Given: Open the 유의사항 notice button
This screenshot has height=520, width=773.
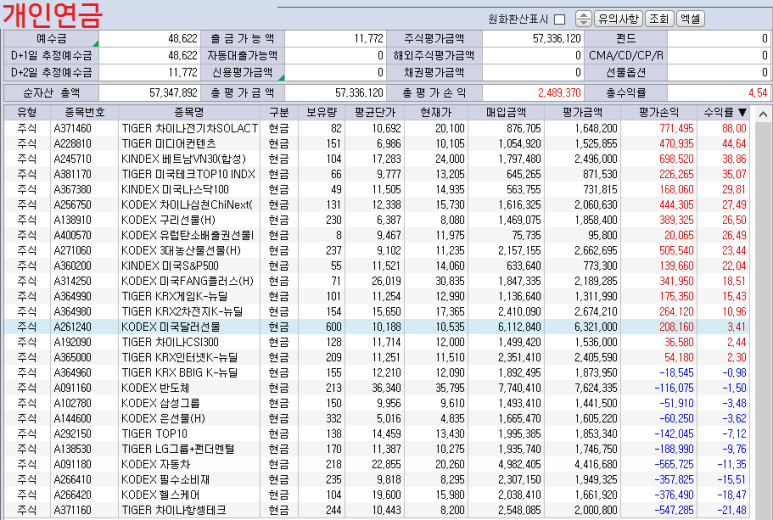Looking at the screenshot, I should point(618,19).
